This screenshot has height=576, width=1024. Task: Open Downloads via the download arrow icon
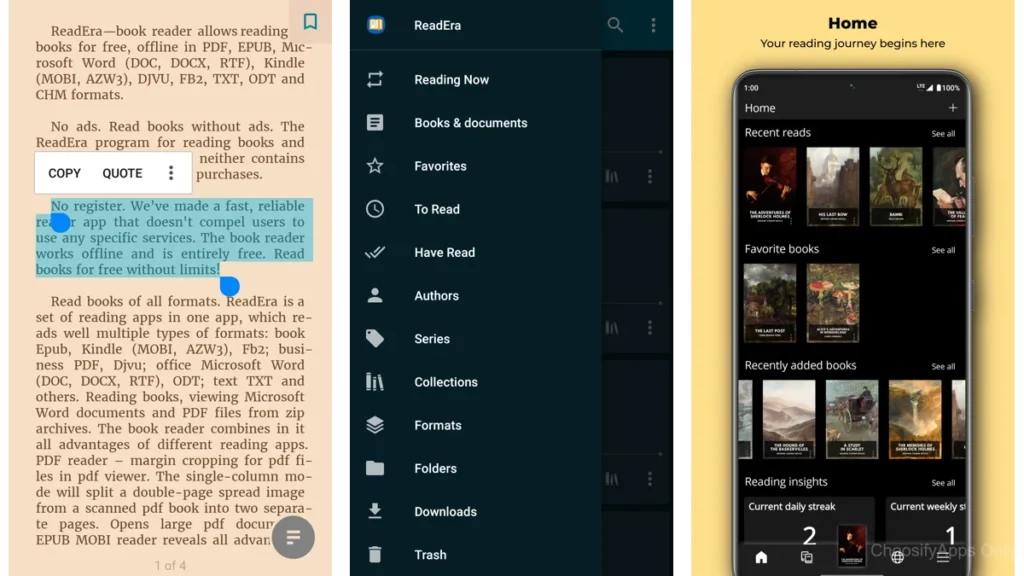pyautogui.click(x=374, y=511)
